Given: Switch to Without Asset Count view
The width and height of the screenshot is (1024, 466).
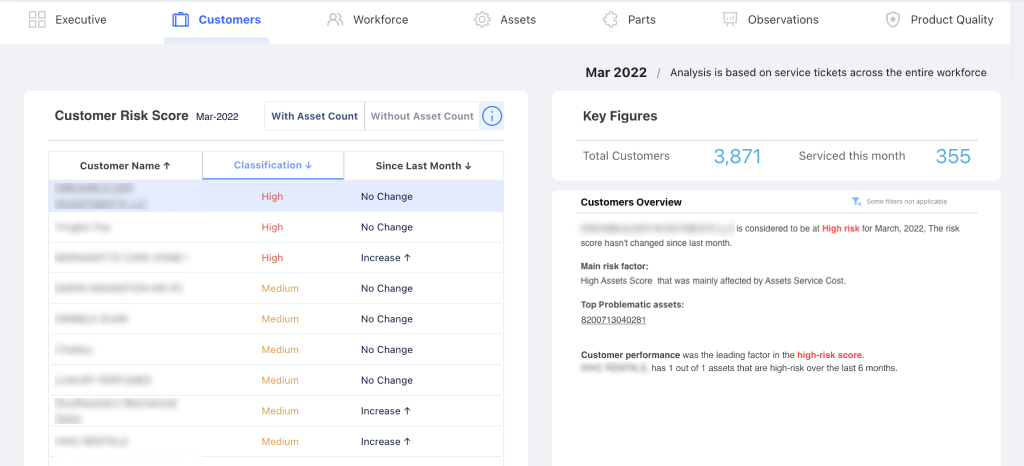Looking at the screenshot, I should (422, 116).
